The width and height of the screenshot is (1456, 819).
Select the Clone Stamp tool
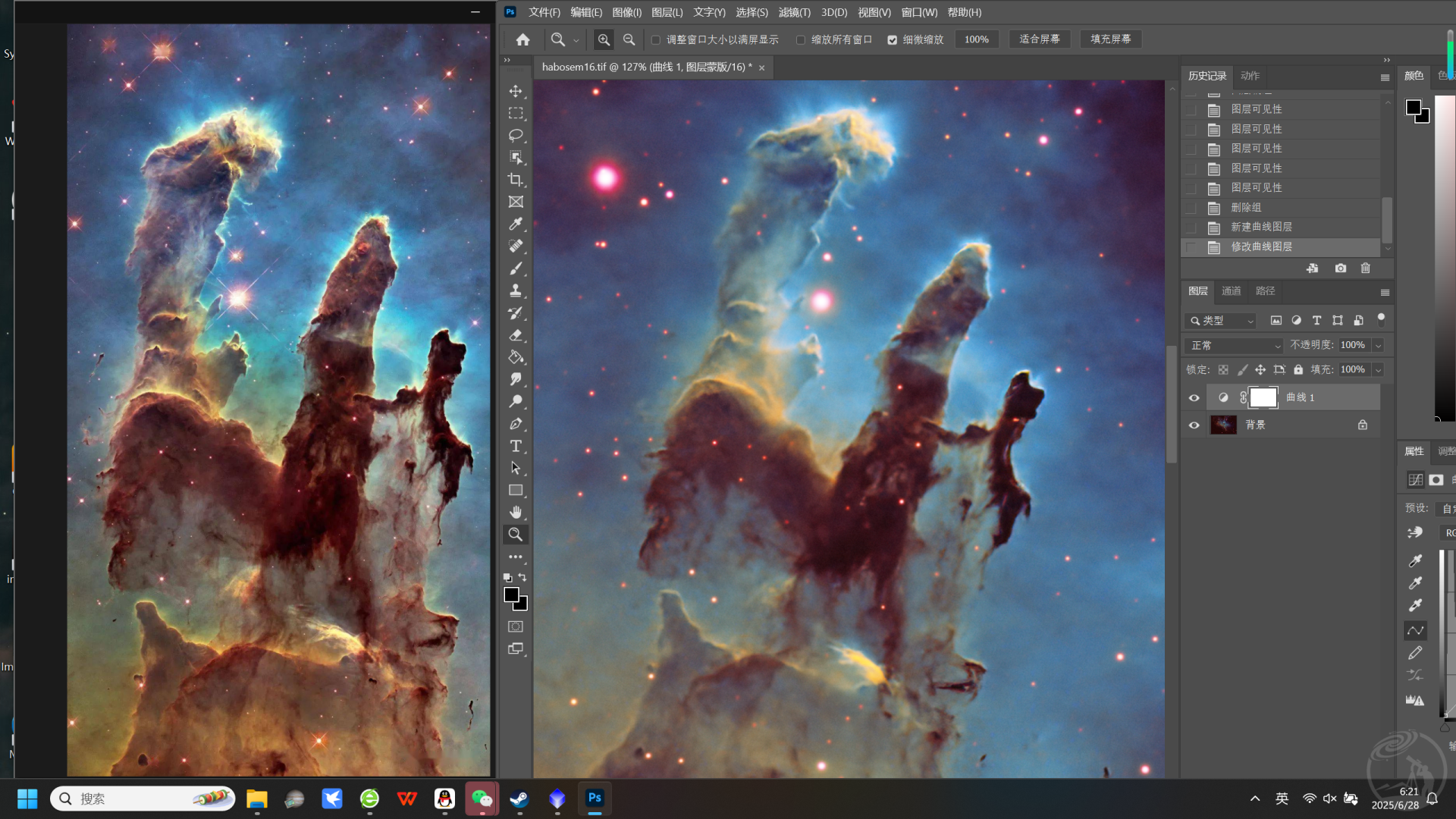pos(516,290)
